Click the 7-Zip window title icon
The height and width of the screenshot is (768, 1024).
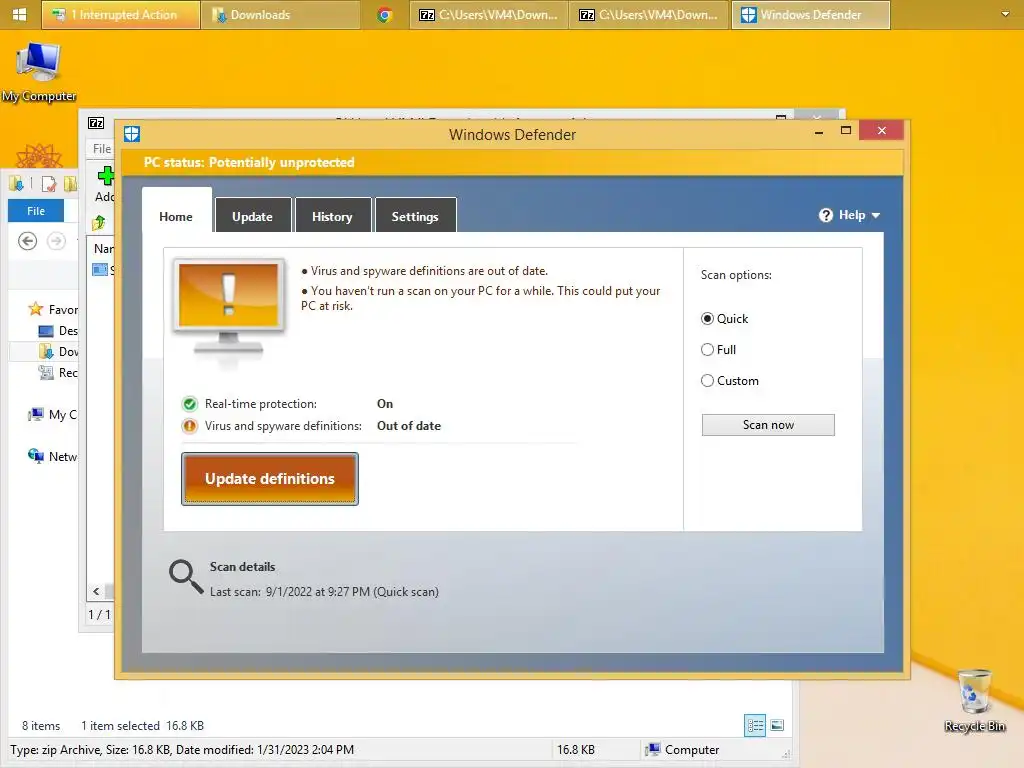(96, 123)
